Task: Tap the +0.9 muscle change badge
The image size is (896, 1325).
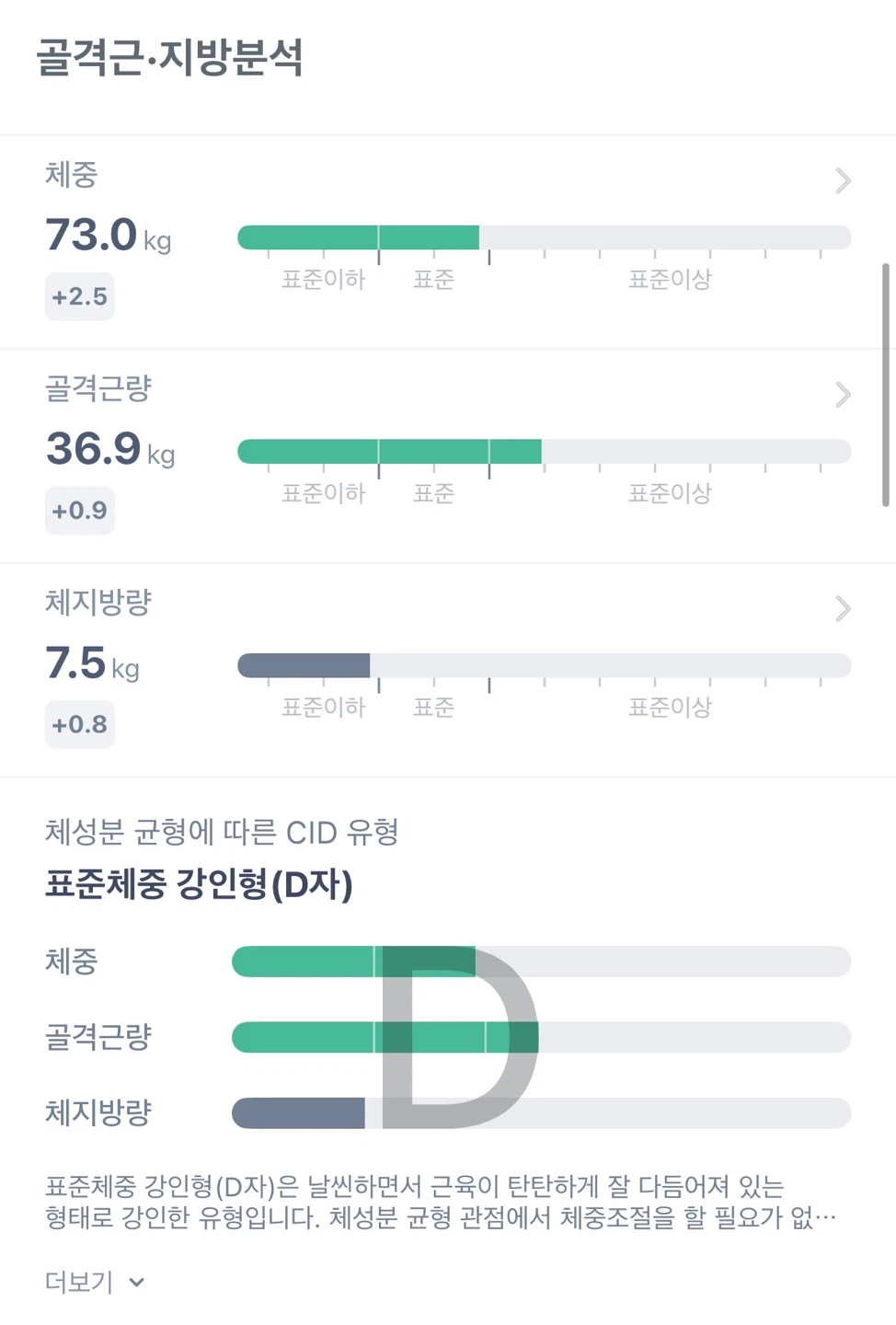Action: [x=80, y=511]
